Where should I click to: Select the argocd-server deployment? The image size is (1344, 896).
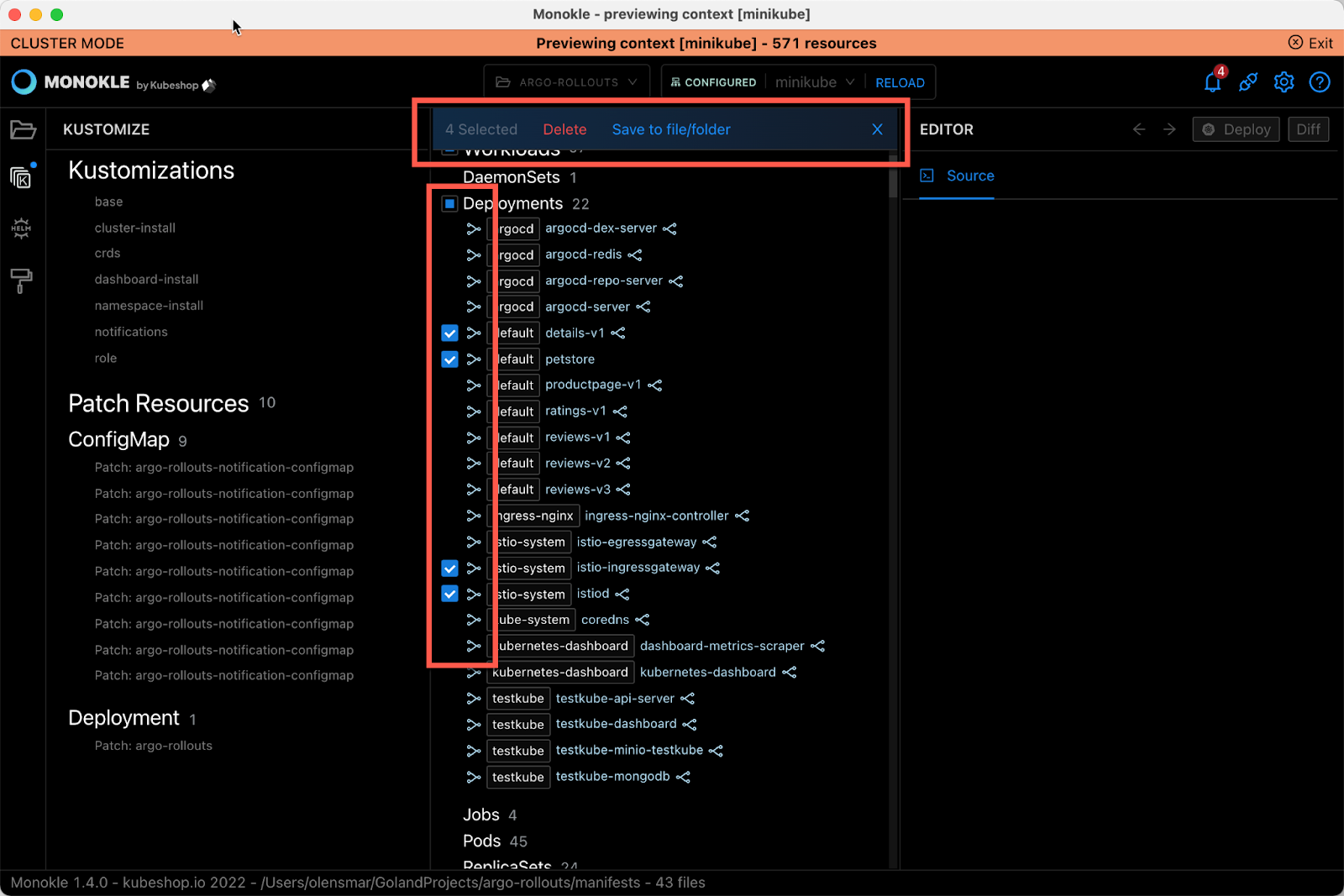click(x=587, y=307)
